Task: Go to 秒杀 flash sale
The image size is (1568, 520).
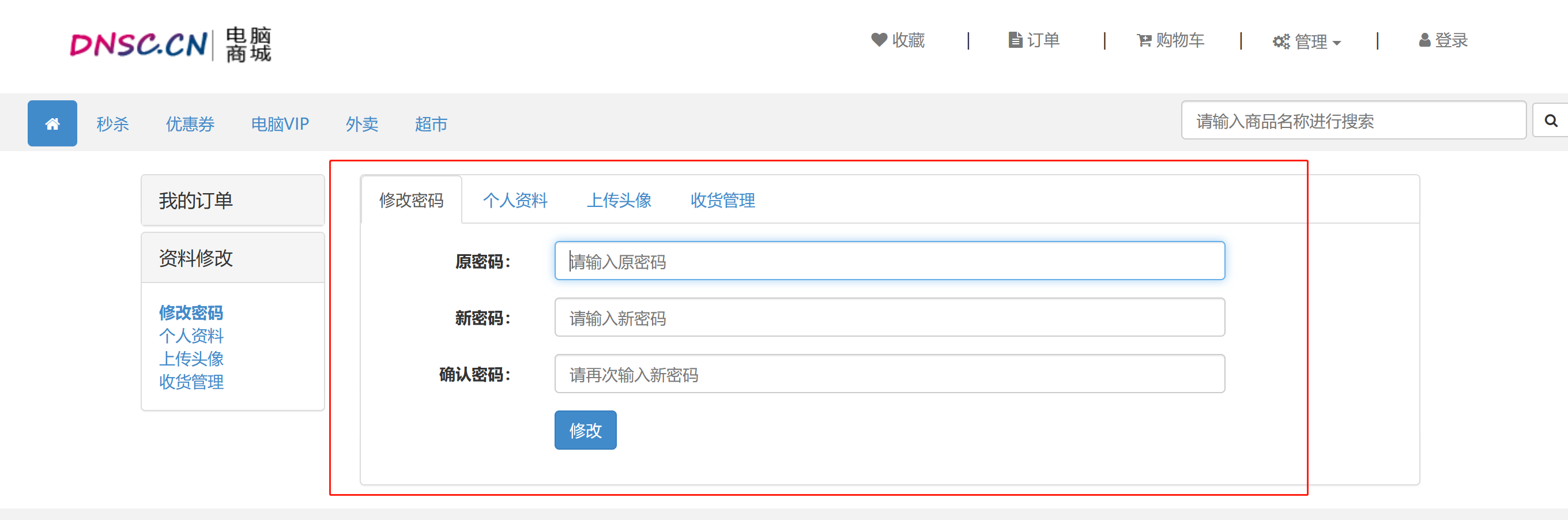Action: (112, 123)
